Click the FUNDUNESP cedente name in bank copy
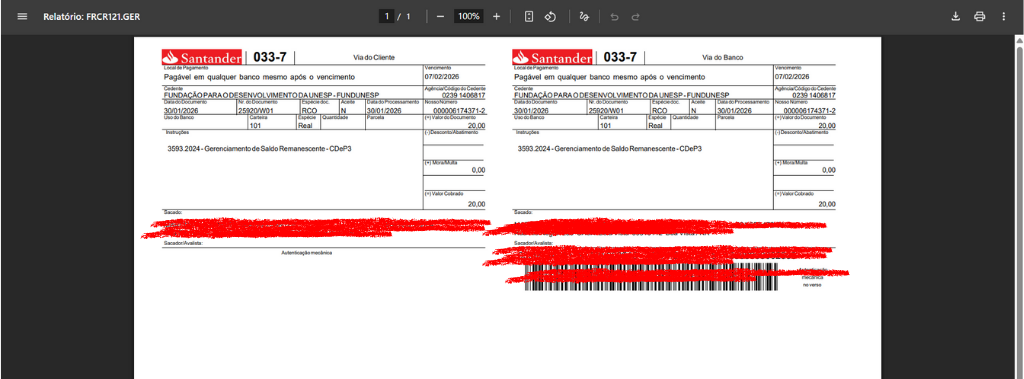This screenshot has height=379, width=1024. pyautogui.click(x=621, y=95)
